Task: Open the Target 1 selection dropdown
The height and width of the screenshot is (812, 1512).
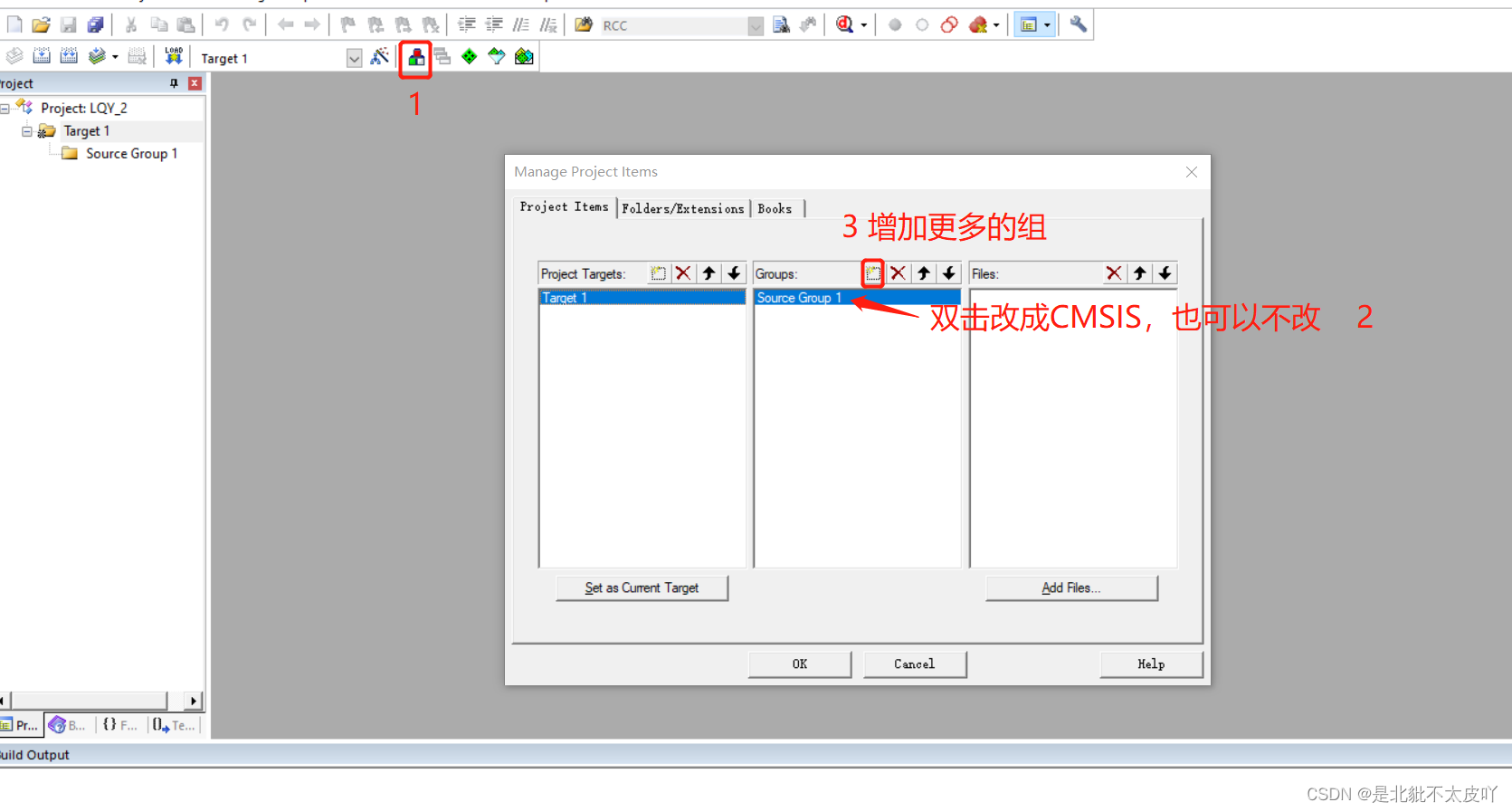Action: click(x=354, y=58)
